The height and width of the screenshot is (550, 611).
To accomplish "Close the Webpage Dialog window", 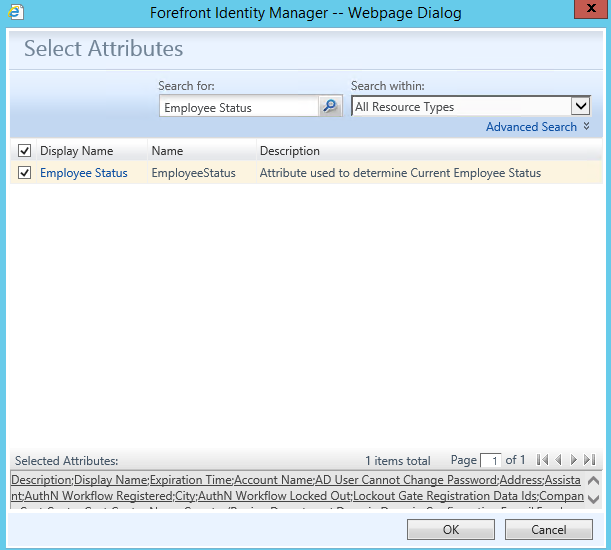I will [x=591, y=9].
